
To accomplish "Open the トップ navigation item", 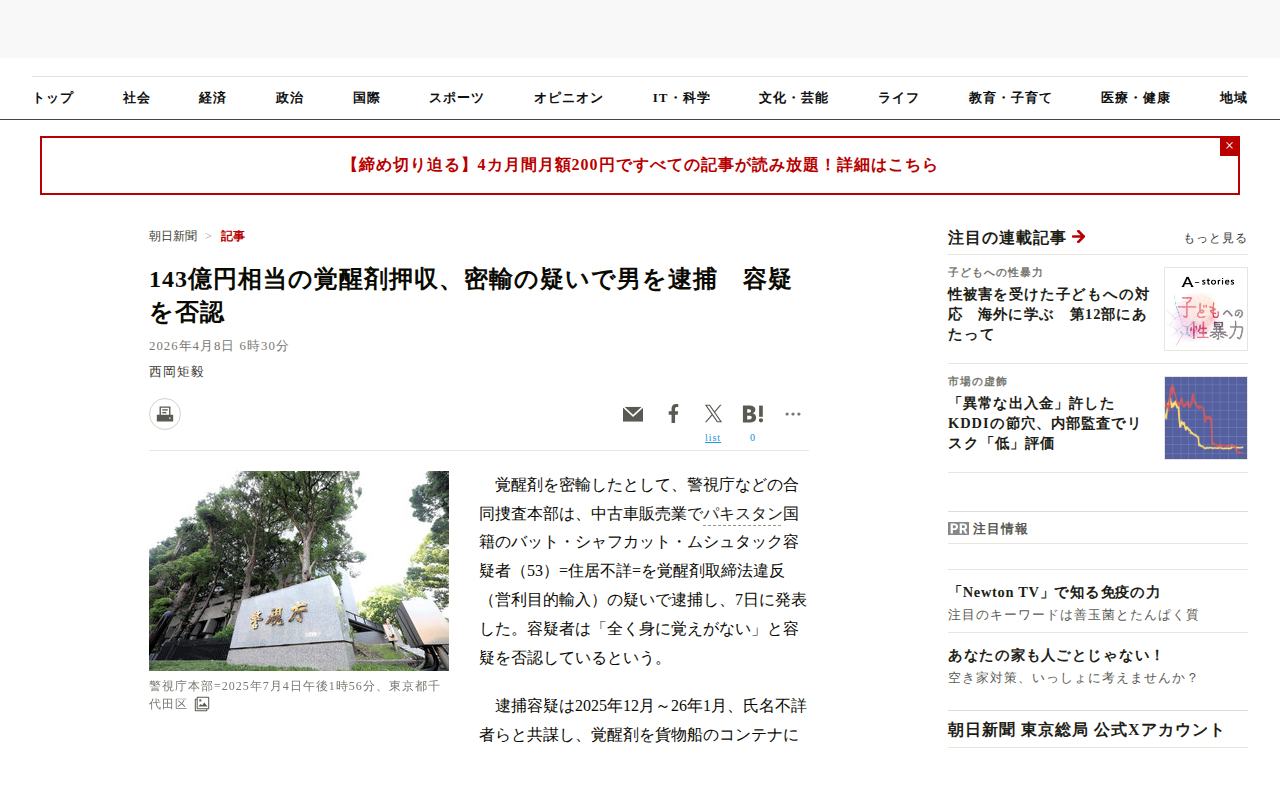I will (53, 98).
